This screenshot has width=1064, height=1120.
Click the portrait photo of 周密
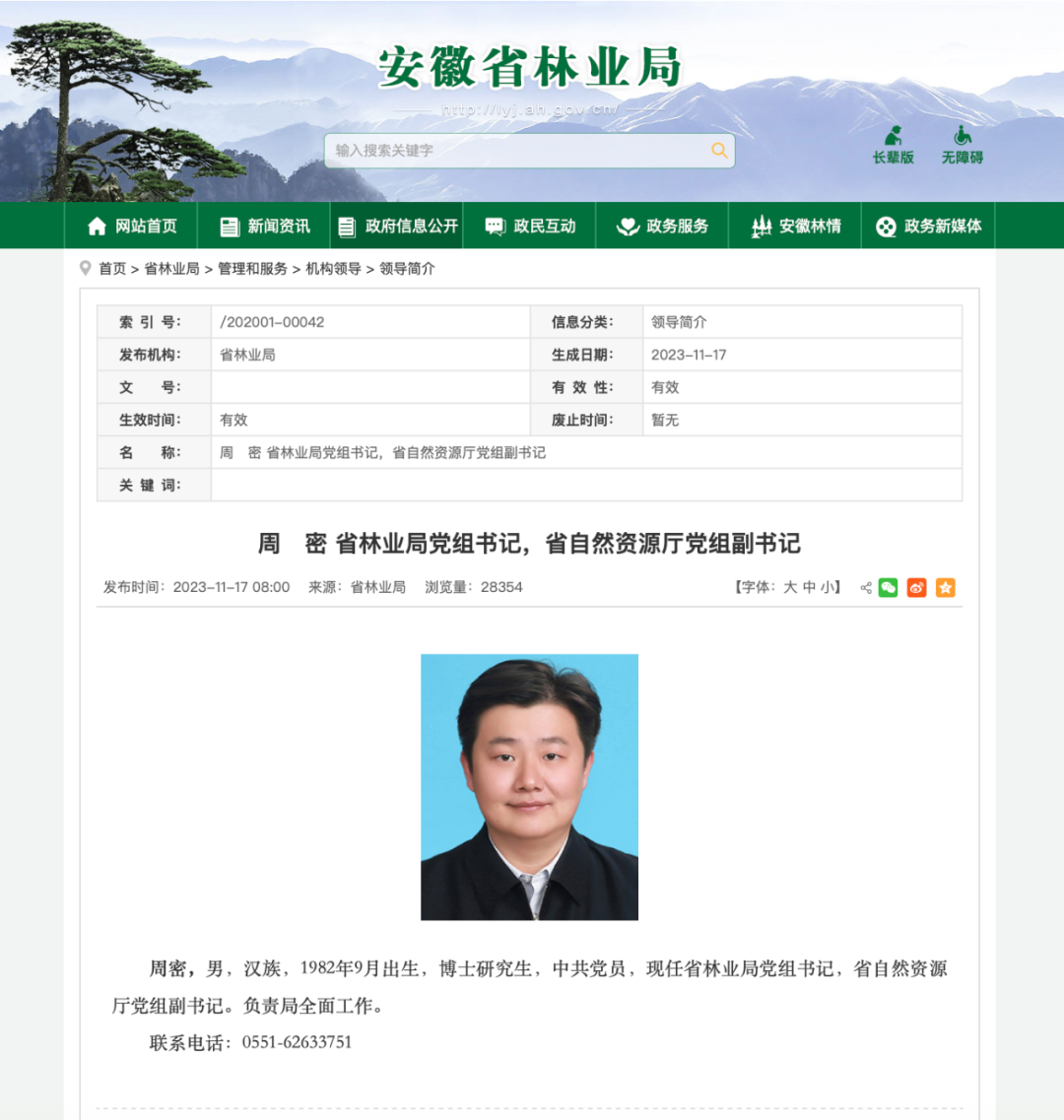[x=529, y=787]
